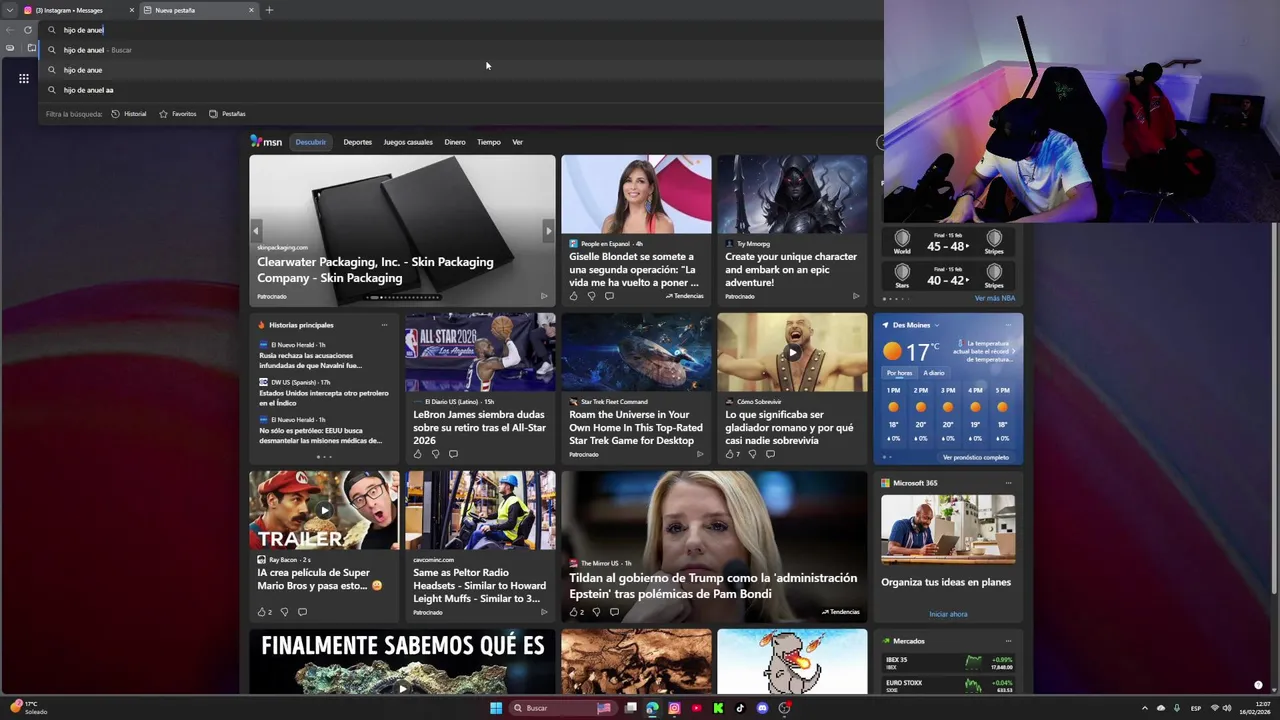Open the Ver section in msn nav
The width and height of the screenshot is (1280, 720).
click(x=517, y=142)
